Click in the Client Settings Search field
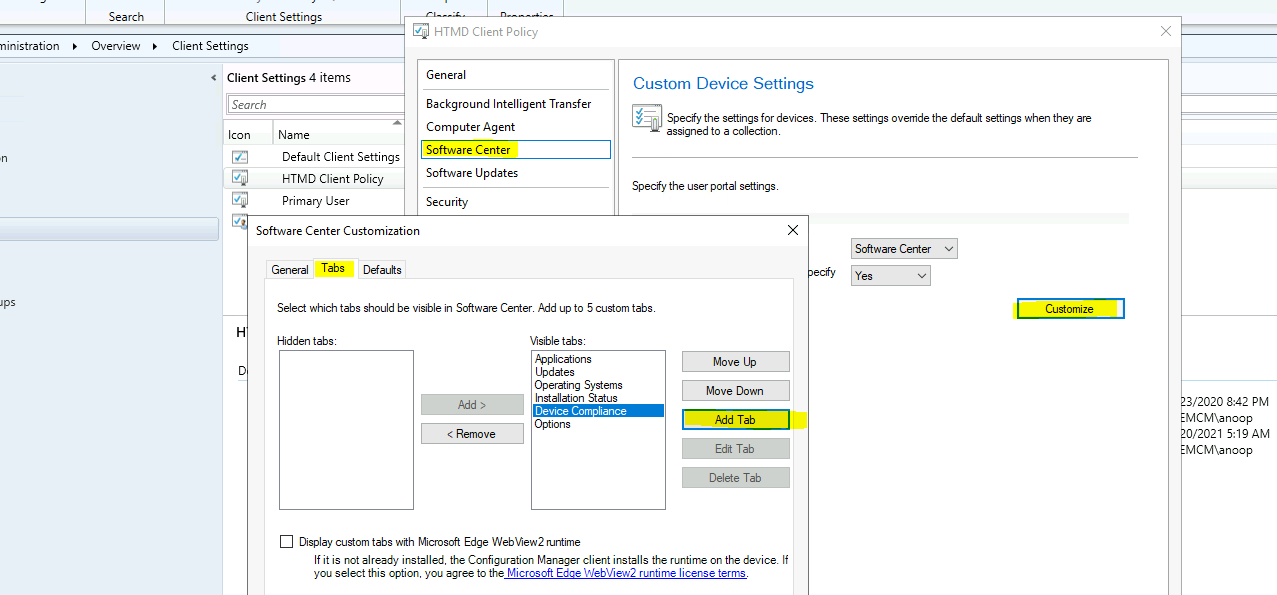This screenshot has height=595, width=1277. [315, 105]
